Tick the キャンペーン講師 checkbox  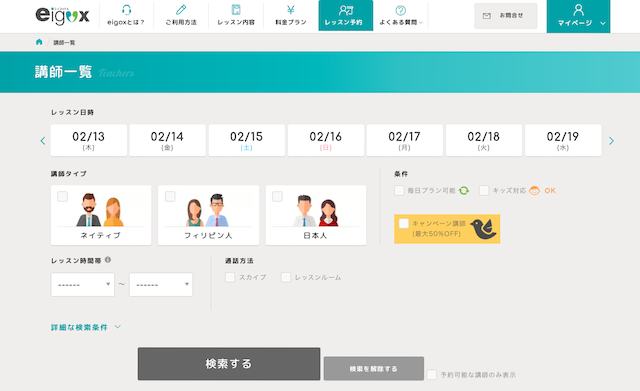tap(404, 223)
